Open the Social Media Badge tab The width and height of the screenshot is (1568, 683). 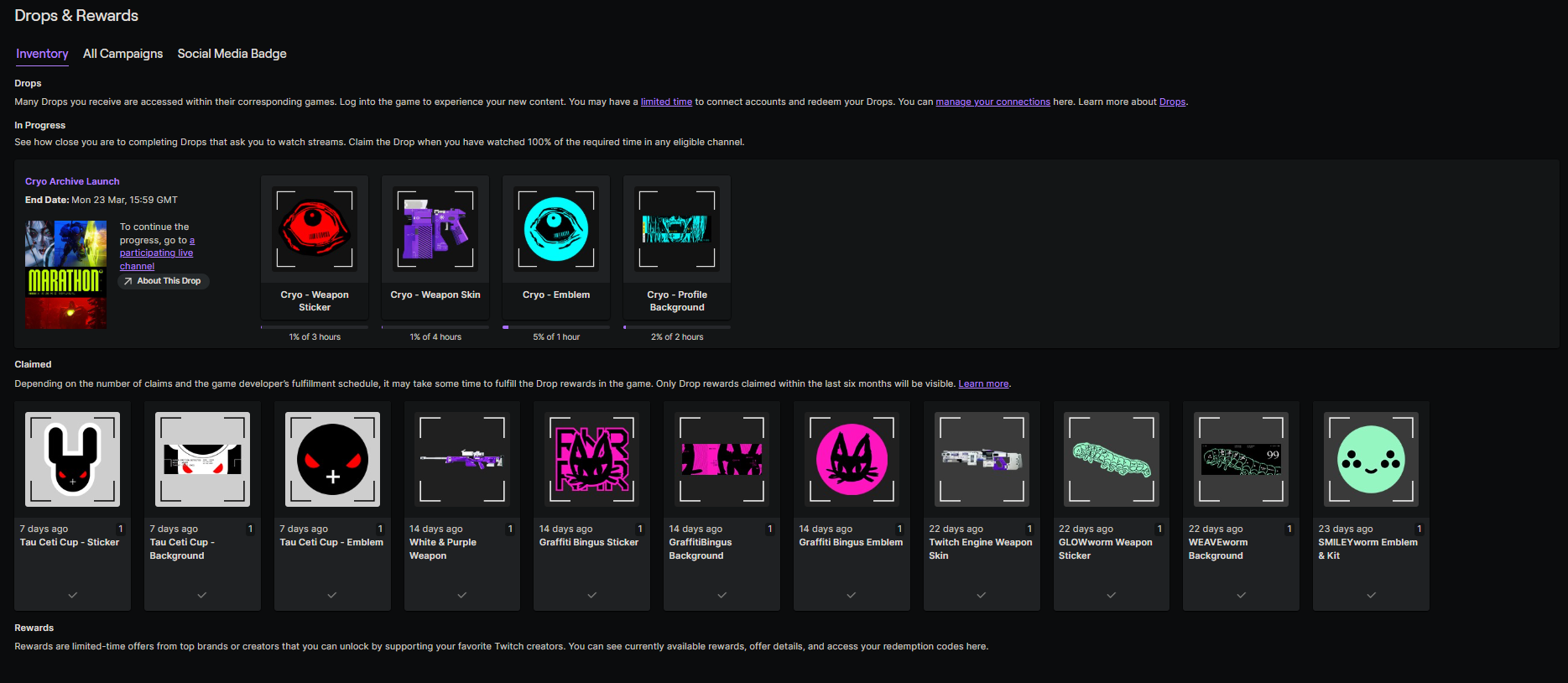coord(232,54)
